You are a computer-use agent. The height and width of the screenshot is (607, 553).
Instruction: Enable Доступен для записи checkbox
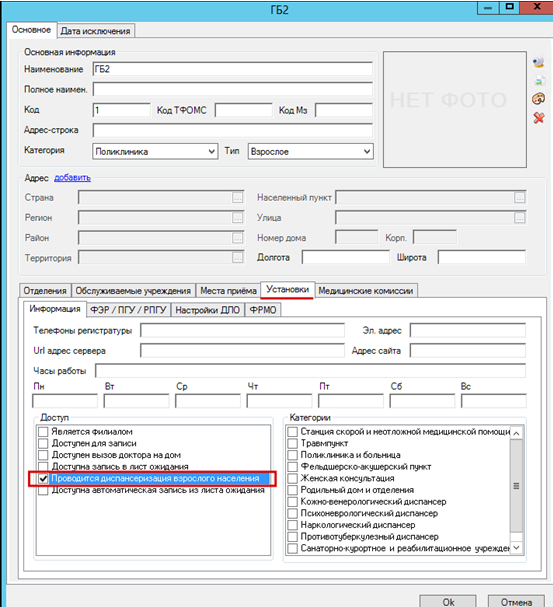(x=43, y=443)
